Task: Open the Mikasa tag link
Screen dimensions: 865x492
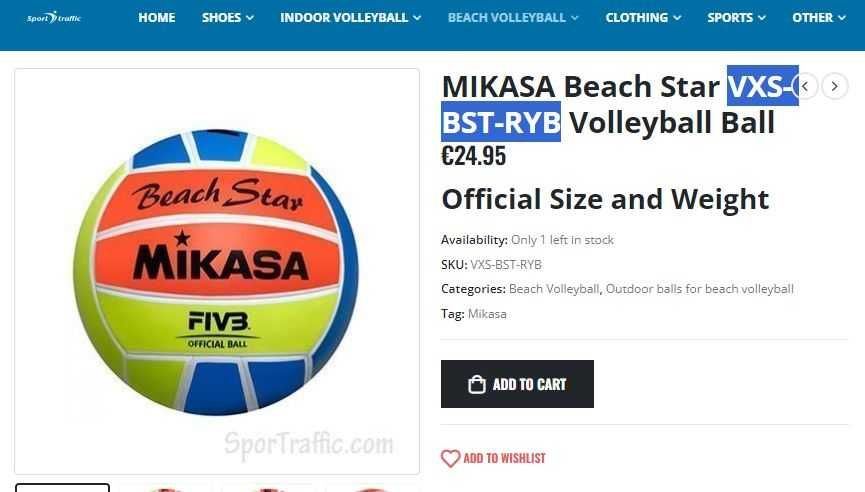Action: coord(487,314)
